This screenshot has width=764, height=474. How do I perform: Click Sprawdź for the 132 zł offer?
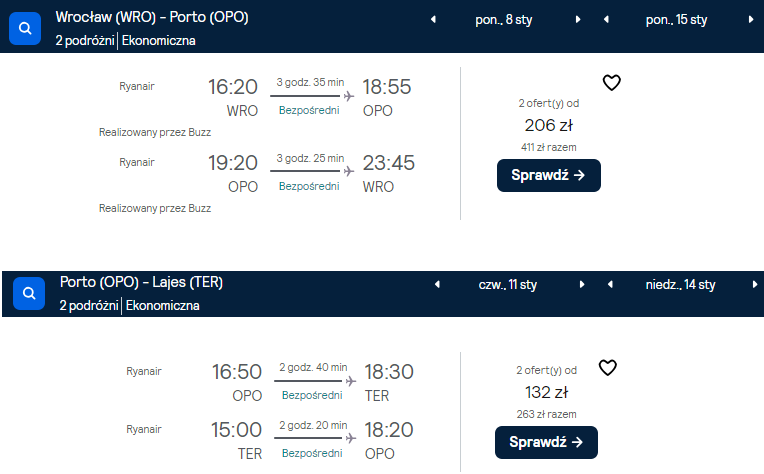[546, 442]
